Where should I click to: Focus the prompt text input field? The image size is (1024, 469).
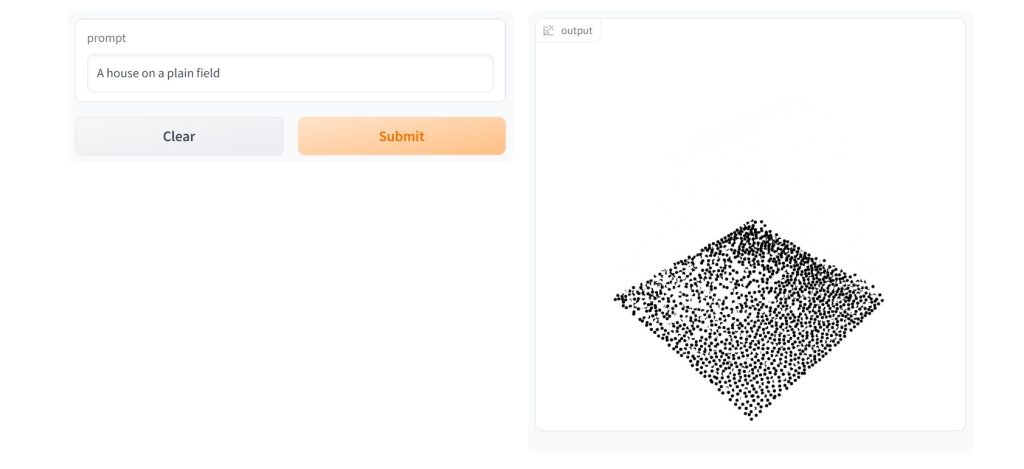(290, 73)
